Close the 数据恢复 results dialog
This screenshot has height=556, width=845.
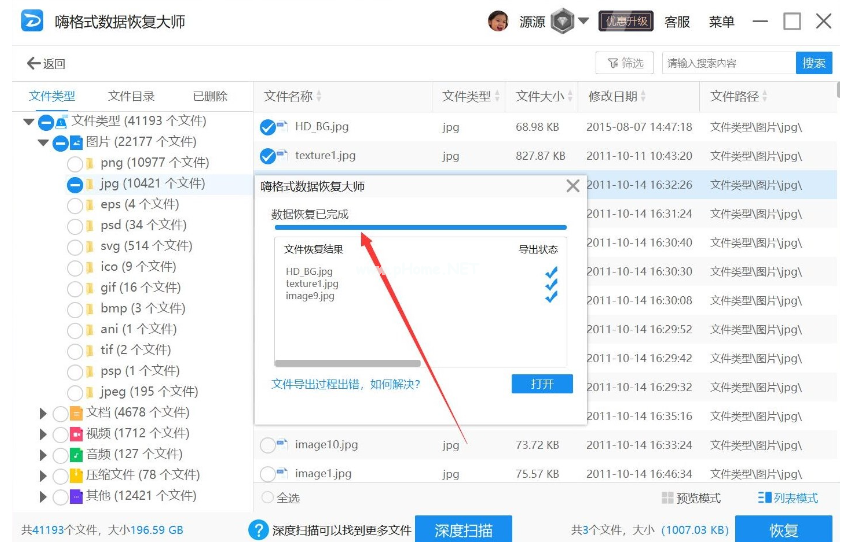click(x=573, y=186)
